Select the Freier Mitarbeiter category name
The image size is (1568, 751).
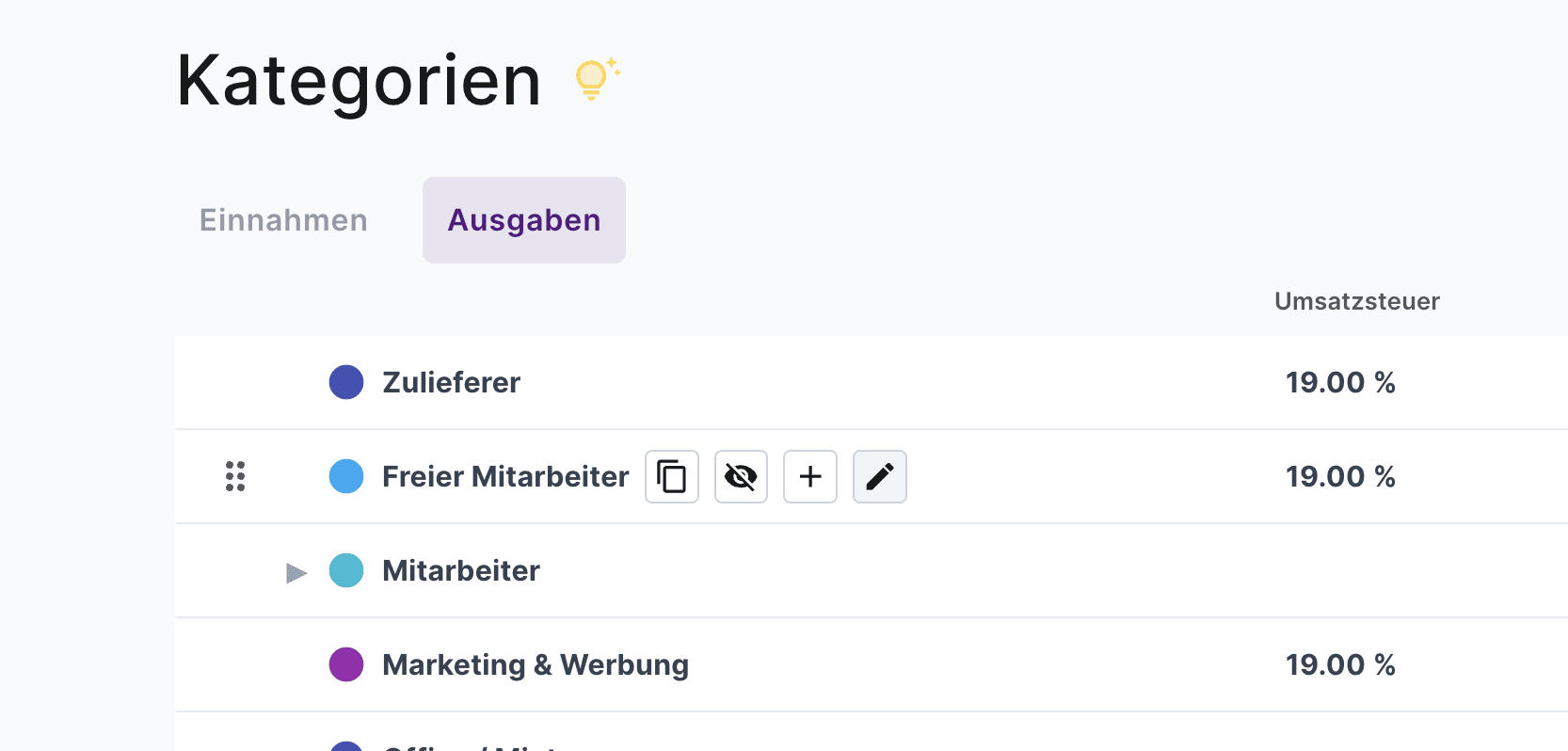tap(505, 476)
